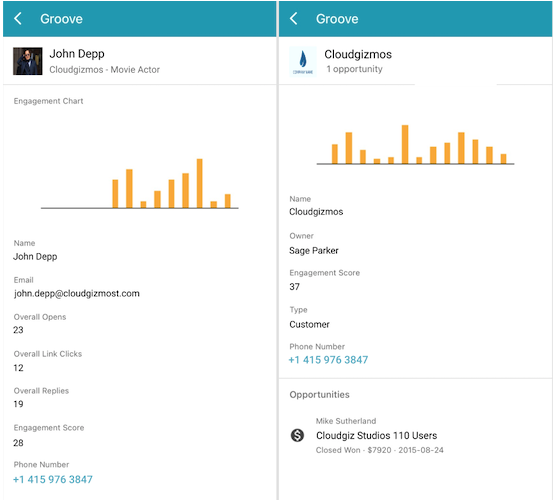555x500 pixels.
Task: Select Type value Customer
Action: tap(309, 324)
